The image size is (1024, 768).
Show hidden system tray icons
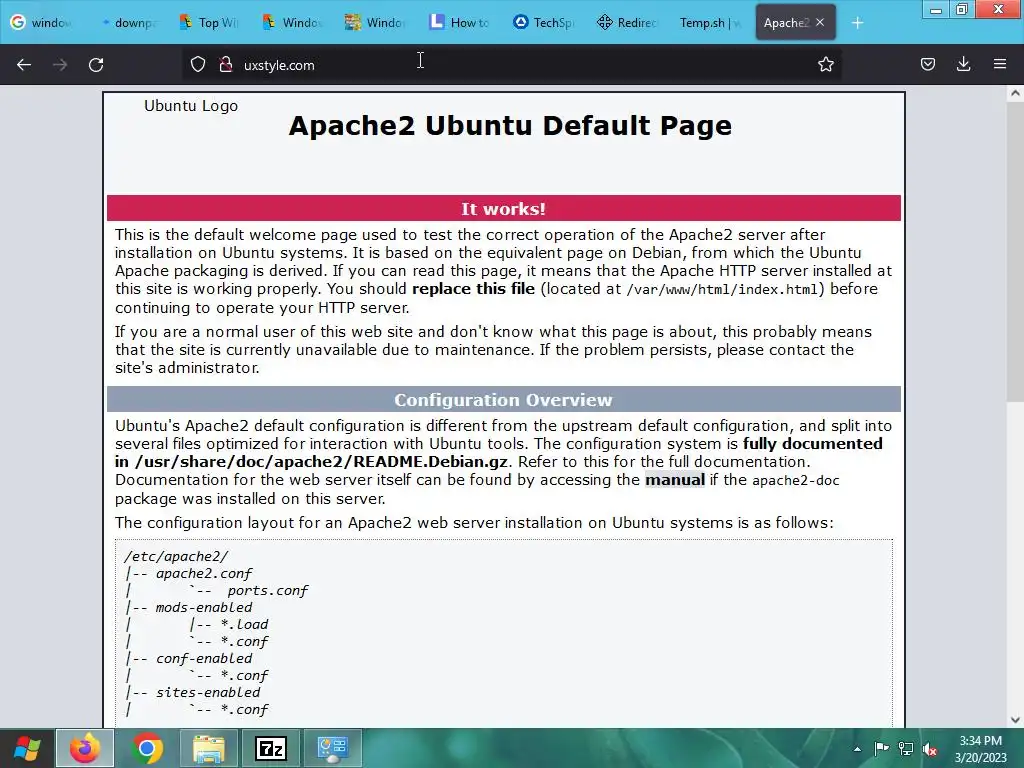coord(857,749)
